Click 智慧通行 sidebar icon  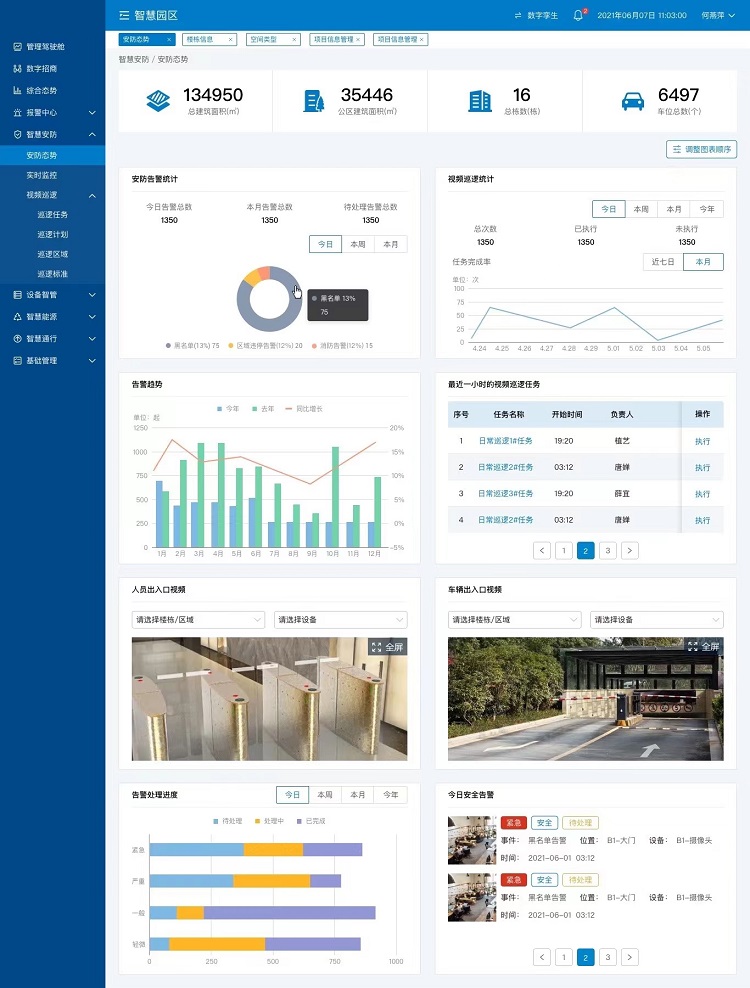[18, 339]
